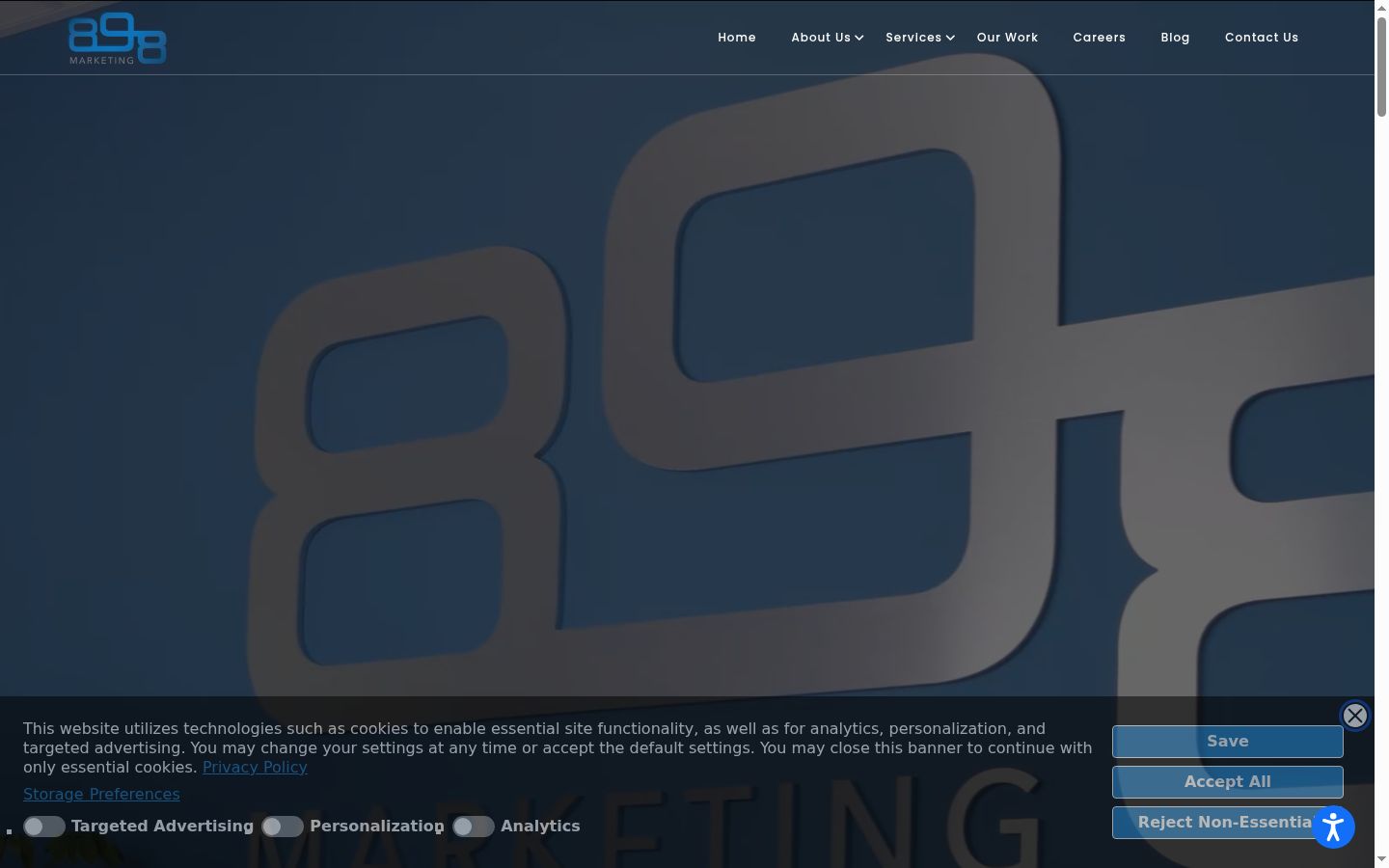
Task: Open the Privacy Policy link
Action: (255, 768)
